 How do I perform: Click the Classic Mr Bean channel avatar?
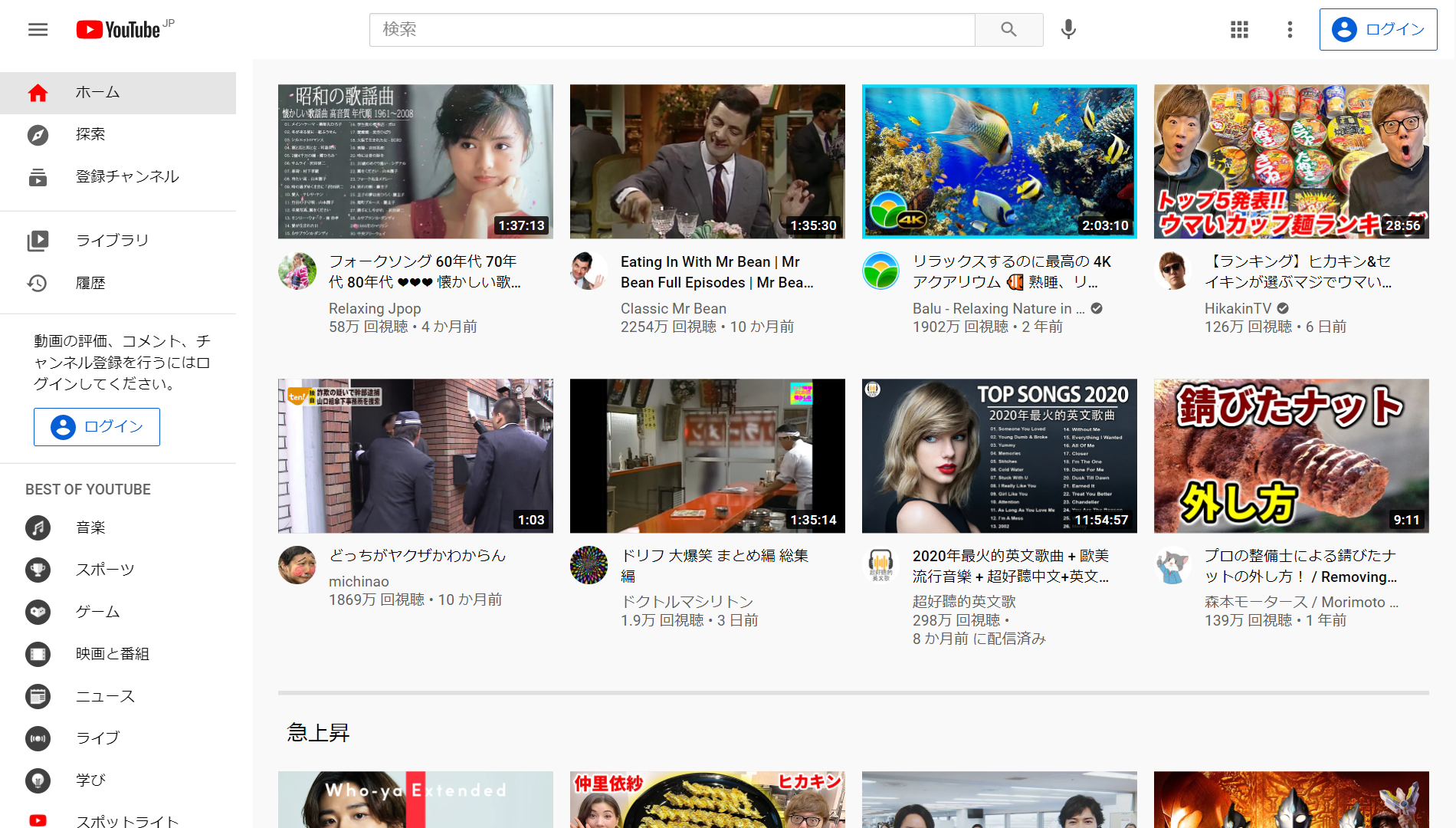(589, 271)
